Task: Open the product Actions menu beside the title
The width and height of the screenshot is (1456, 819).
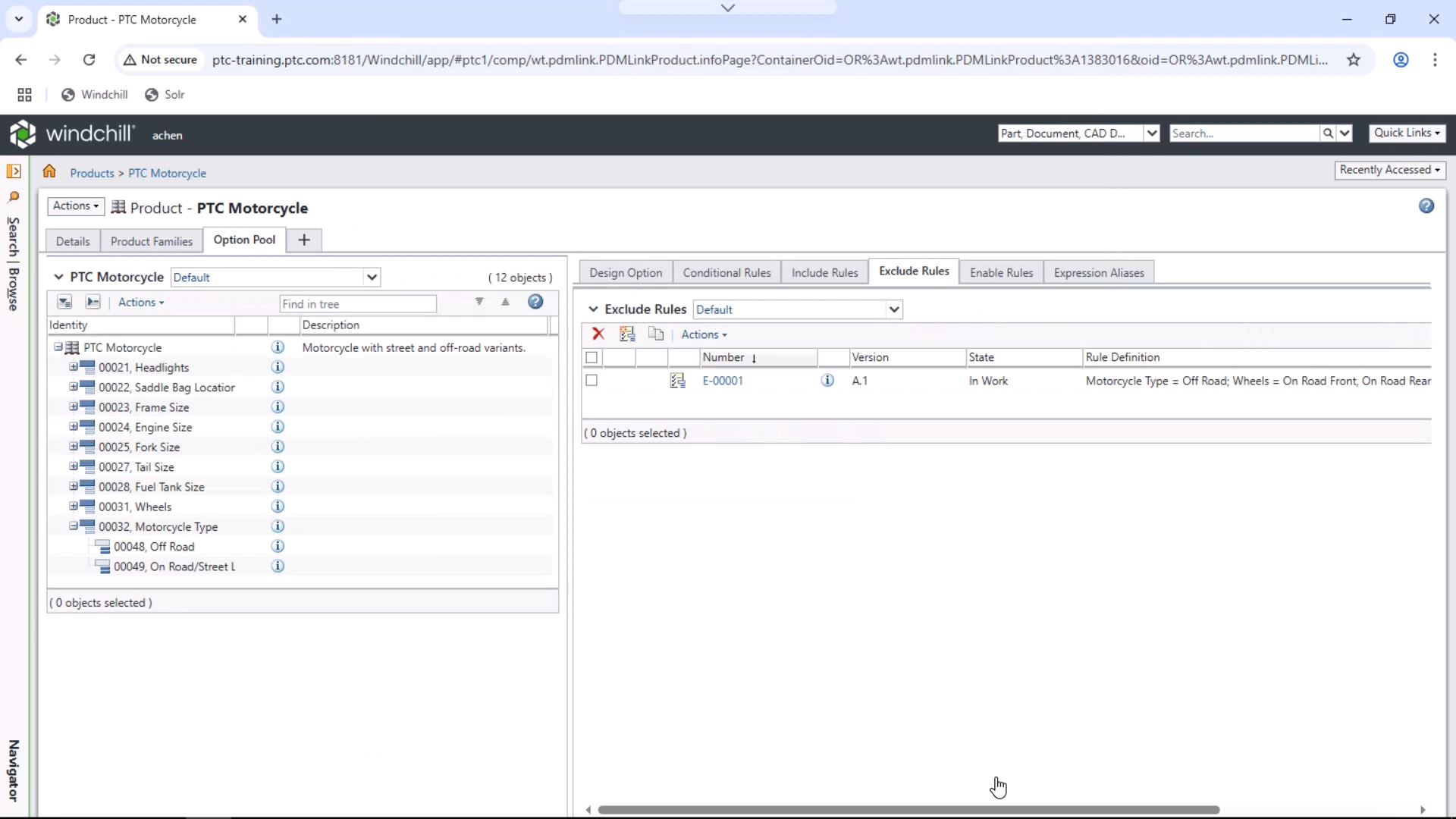Action: [x=76, y=206]
